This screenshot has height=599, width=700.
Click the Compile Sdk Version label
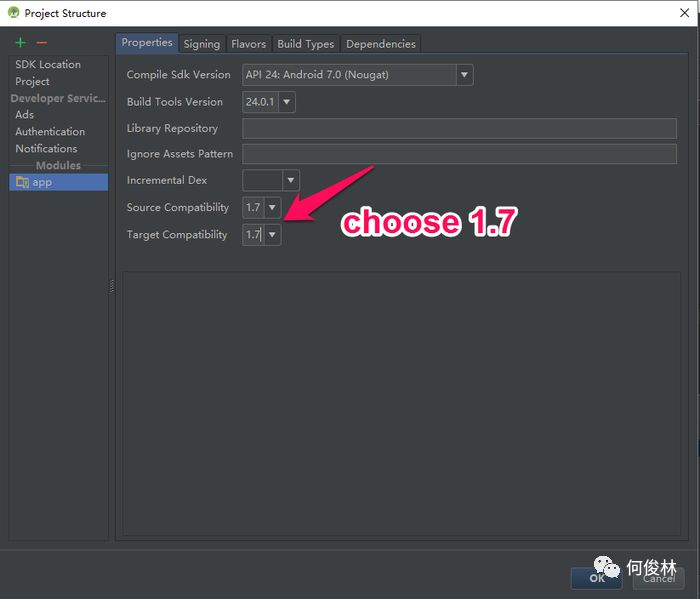tap(179, 75)
